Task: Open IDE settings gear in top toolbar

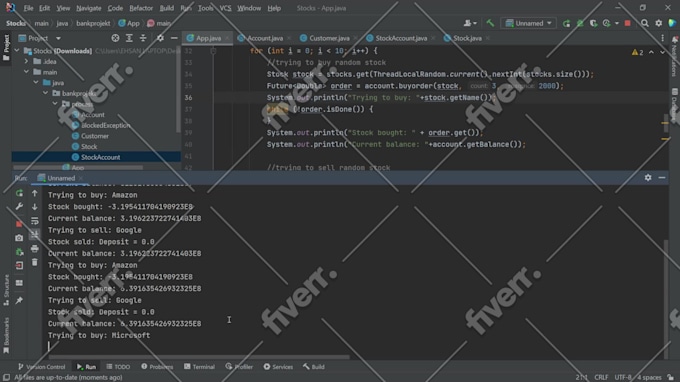Action: [659, 23]
